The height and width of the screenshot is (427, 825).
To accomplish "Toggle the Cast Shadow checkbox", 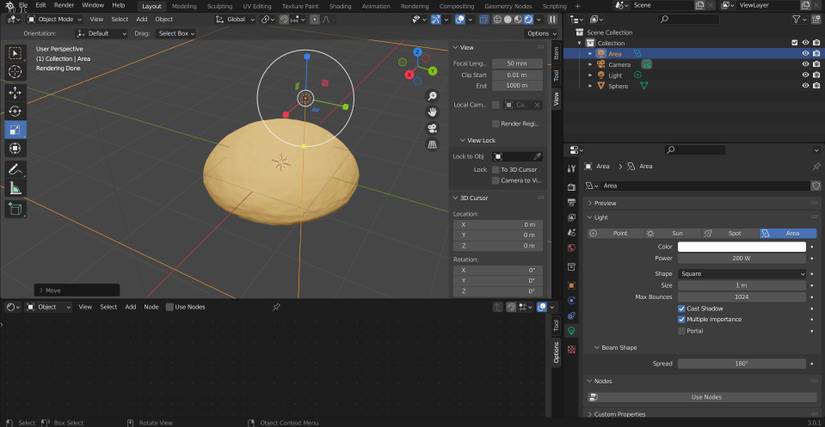I will tap(682, 309).
